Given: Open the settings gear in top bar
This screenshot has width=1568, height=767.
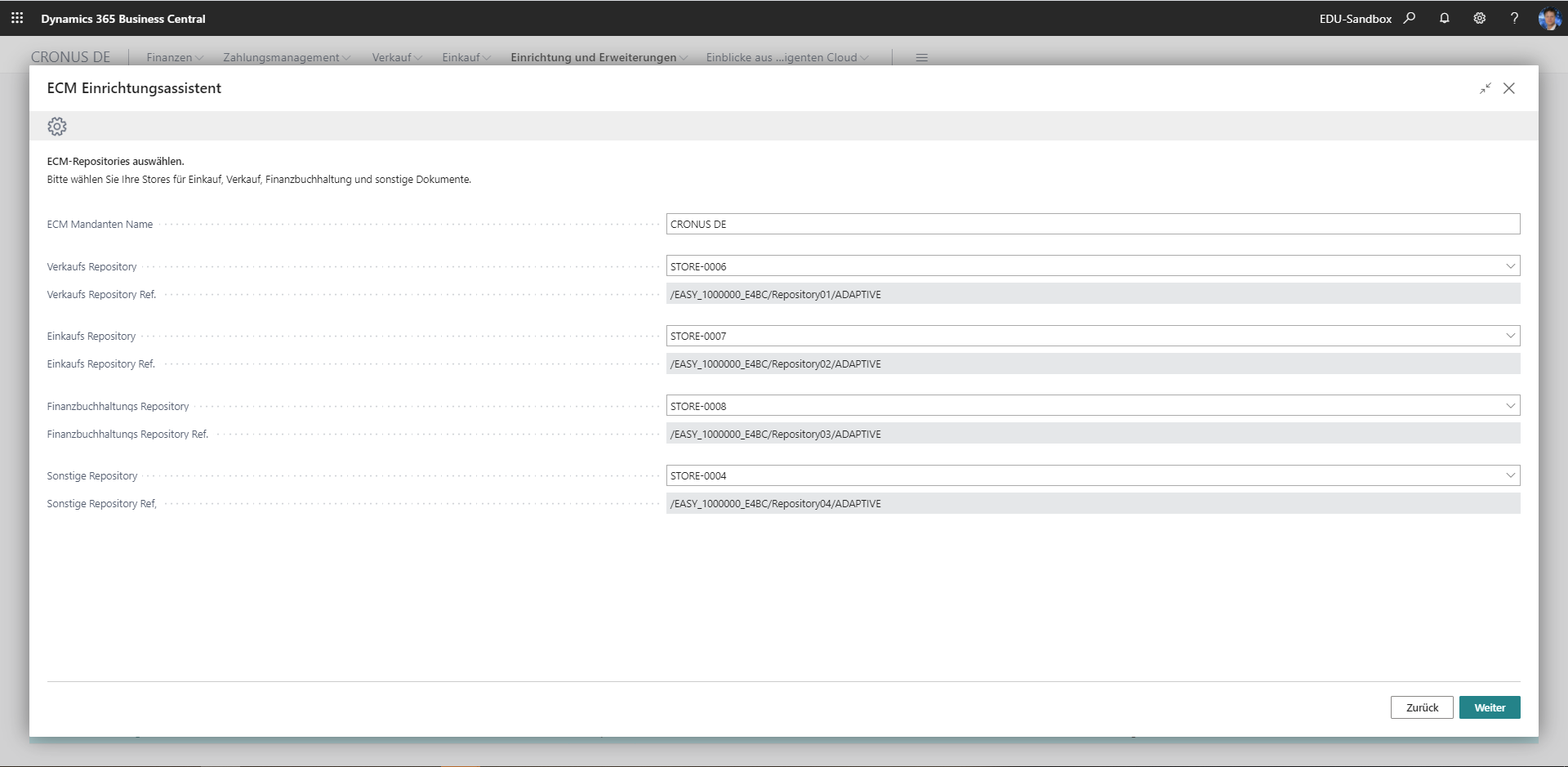Looking at the screenshot, I should pyautogui.click(x=1479, y=18).
